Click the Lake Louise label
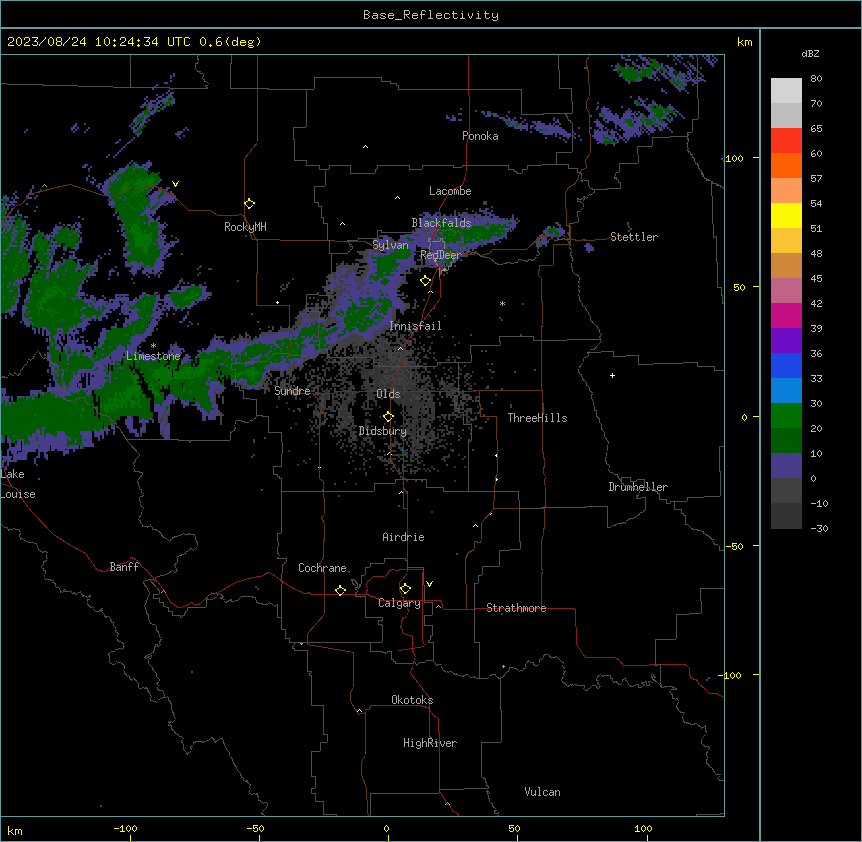Viewport: 862px width, 842px height. [18, 484]
